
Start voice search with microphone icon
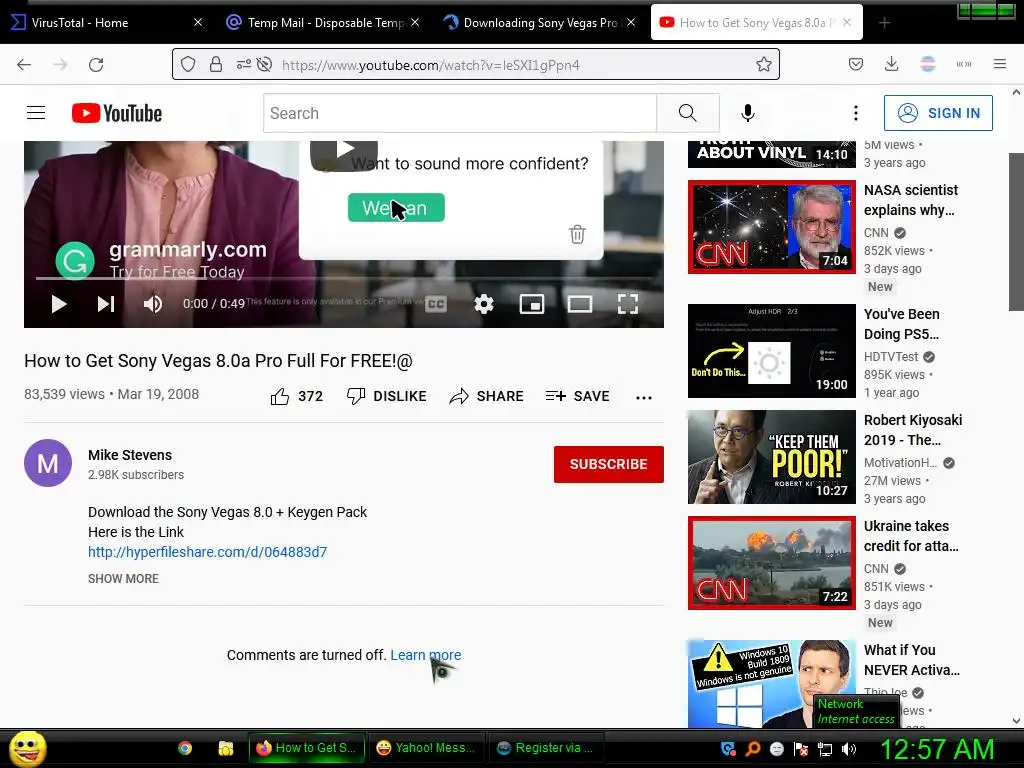pyautogui.click(x=748, y=113)
